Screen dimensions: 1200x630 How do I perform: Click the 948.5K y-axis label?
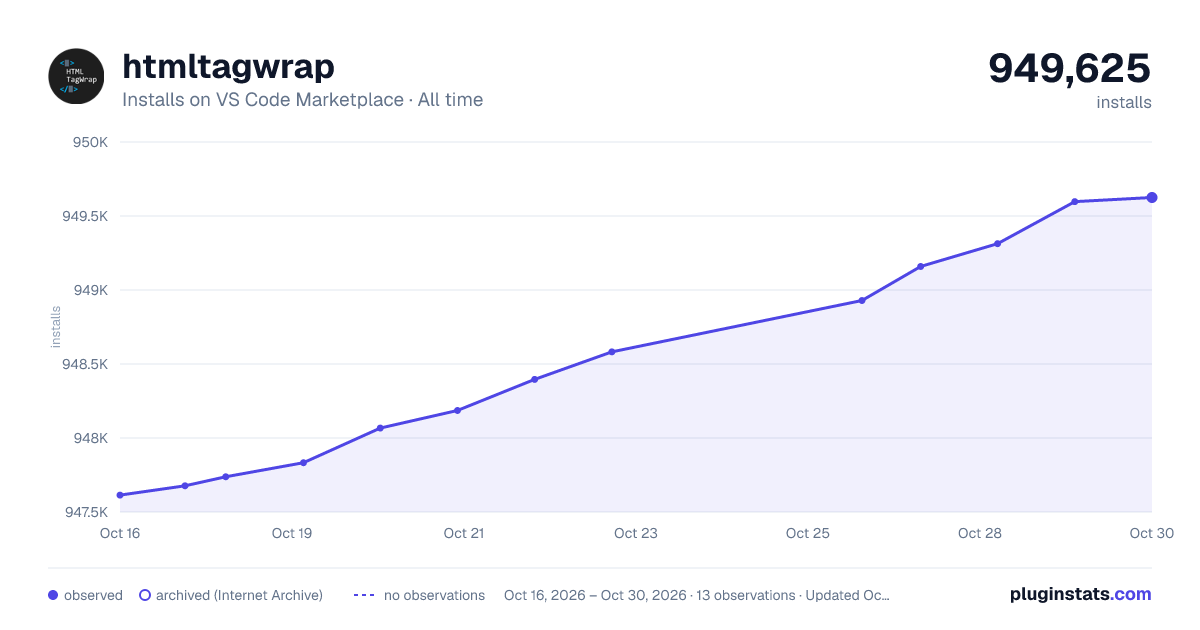click(x=85, y=364)
